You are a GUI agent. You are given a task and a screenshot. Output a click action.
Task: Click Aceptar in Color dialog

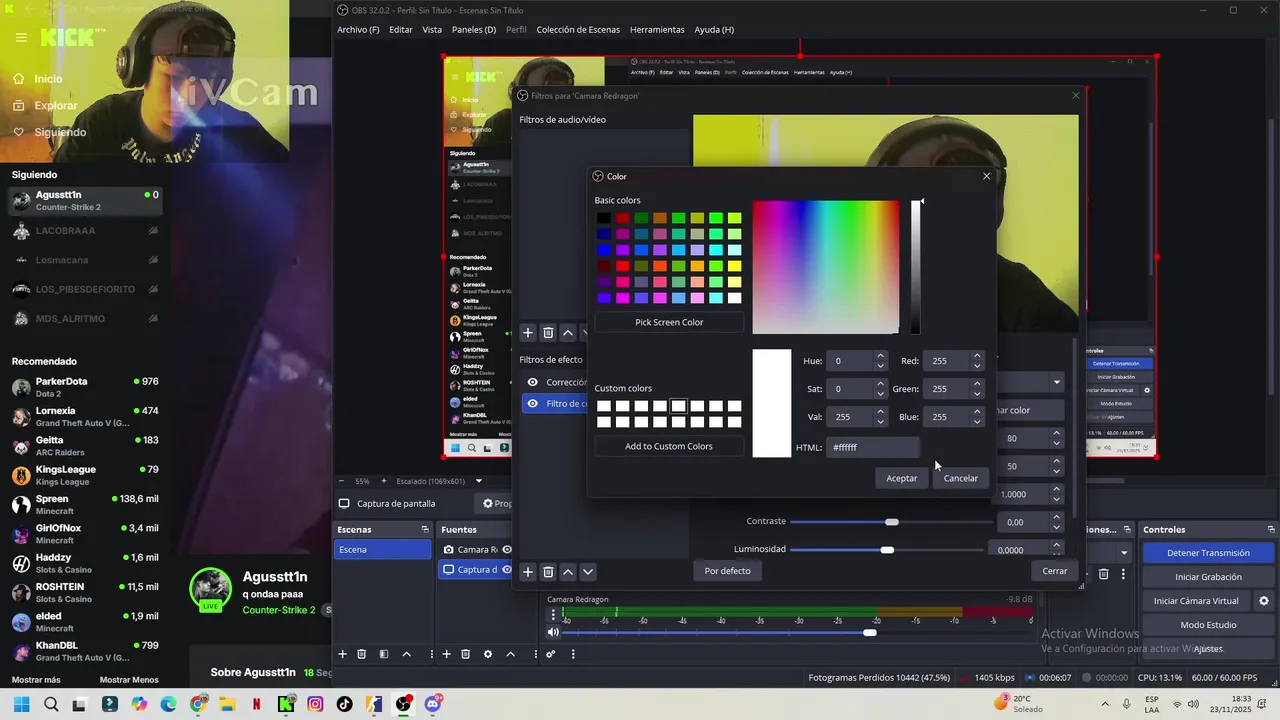click(901, 478)
